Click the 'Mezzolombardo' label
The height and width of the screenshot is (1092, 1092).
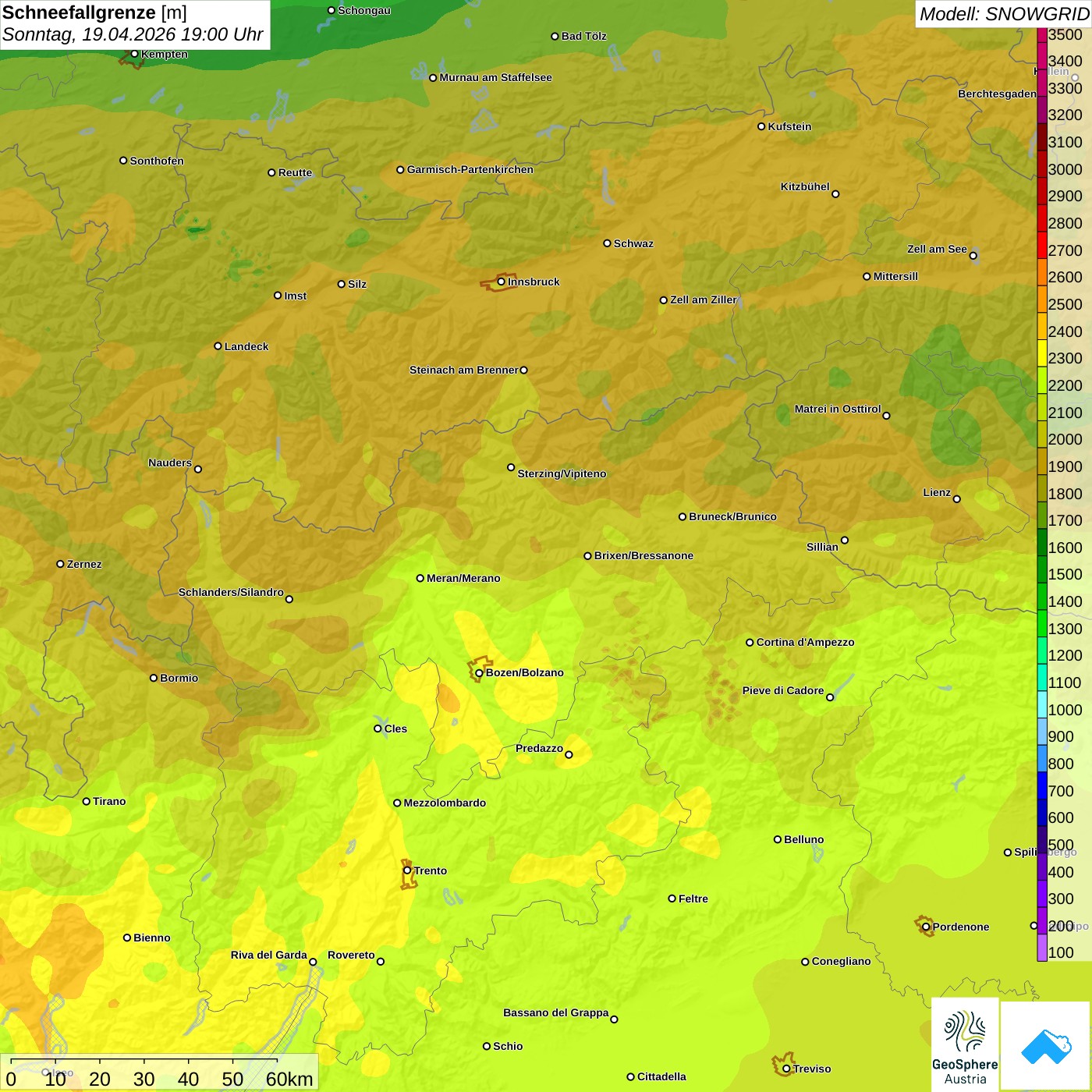pos(445,803)
